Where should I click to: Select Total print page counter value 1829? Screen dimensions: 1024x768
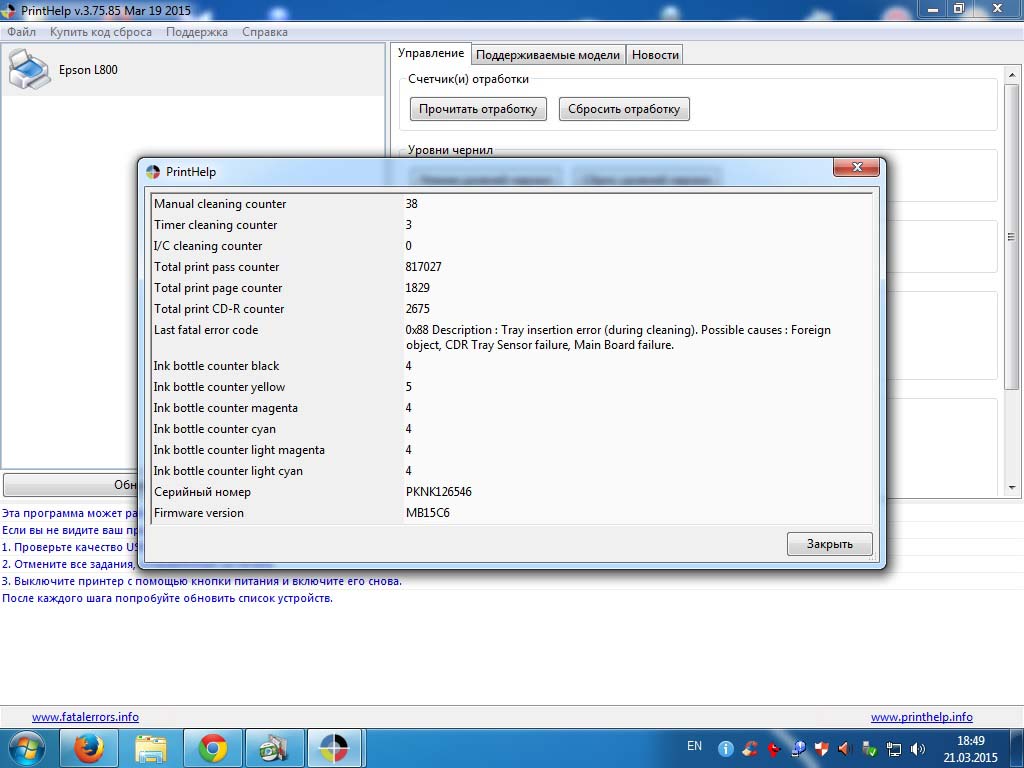(x=417, y=288)
